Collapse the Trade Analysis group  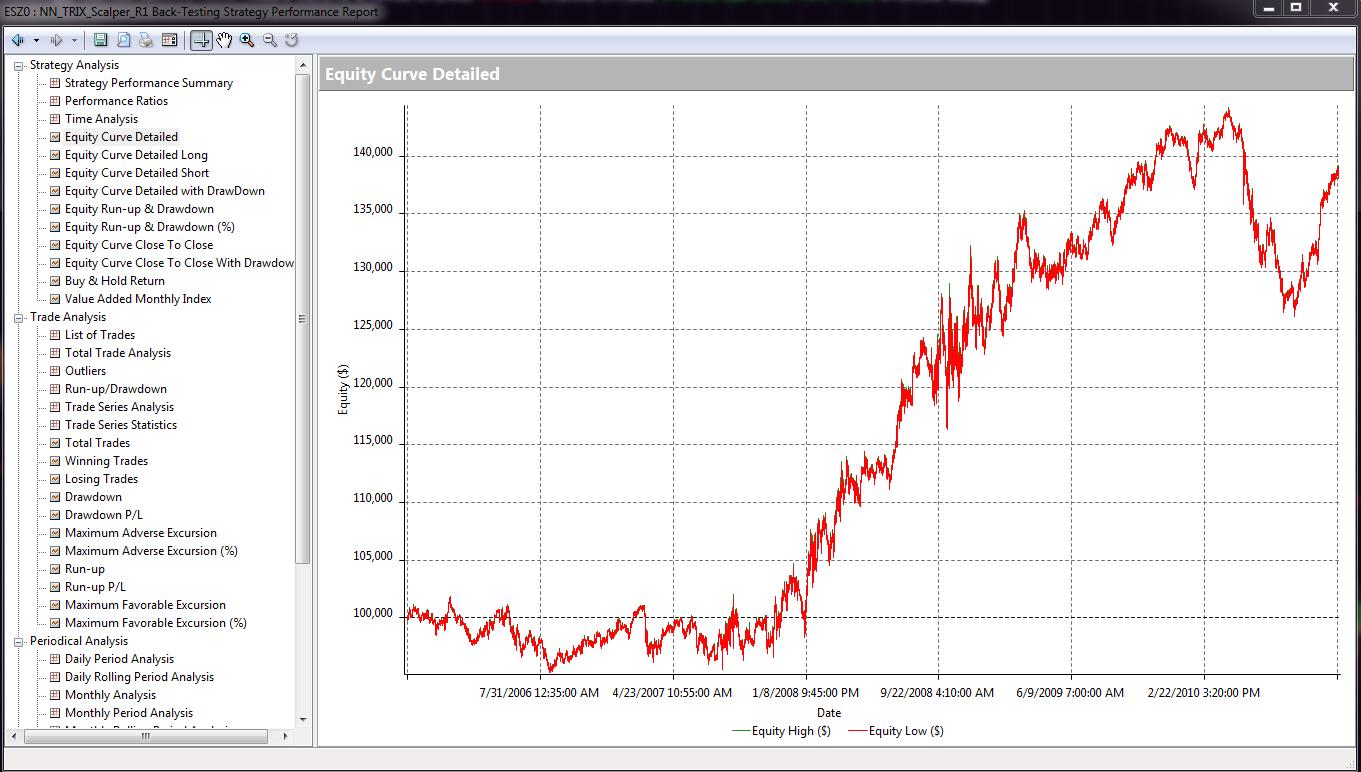tap(19, 318)
